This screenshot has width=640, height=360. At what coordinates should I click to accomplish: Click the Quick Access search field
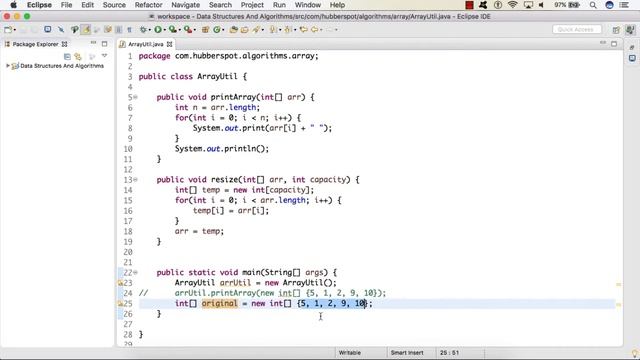pyautogui.click(x=577, y=29)
